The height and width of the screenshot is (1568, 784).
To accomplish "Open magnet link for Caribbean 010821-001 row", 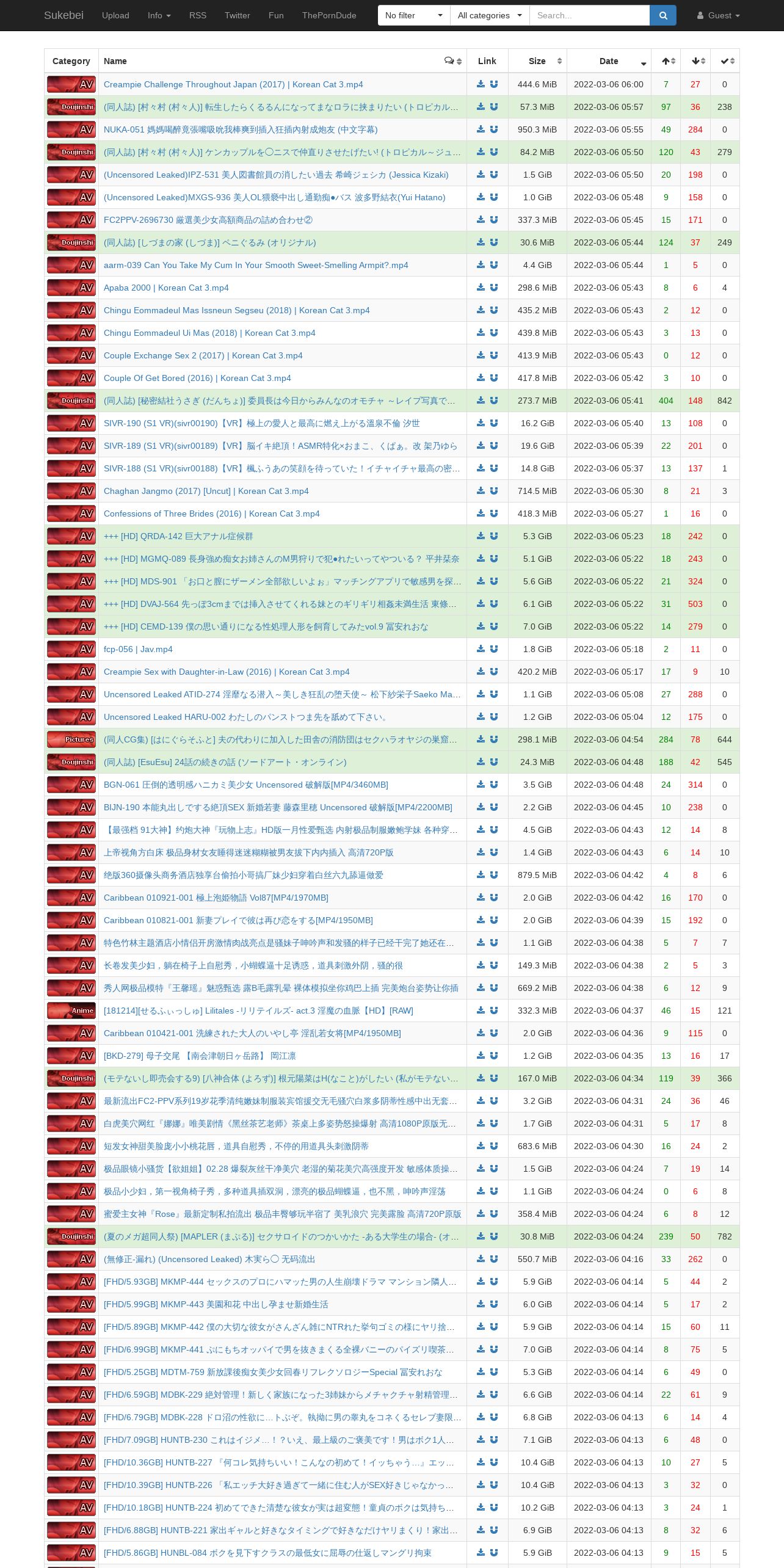I will coord(494,920).
